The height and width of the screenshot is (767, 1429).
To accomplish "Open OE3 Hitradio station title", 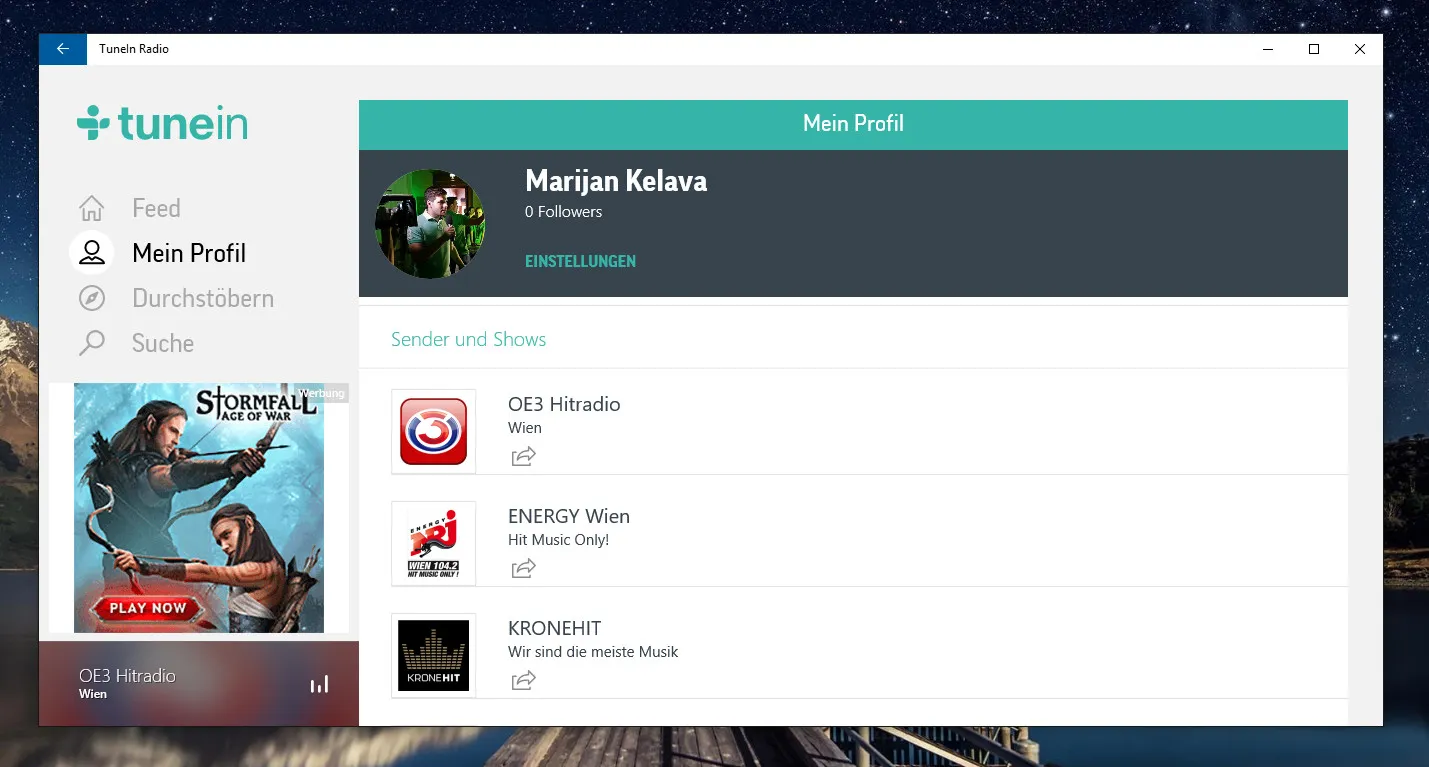I will click(x=564, y=404).
